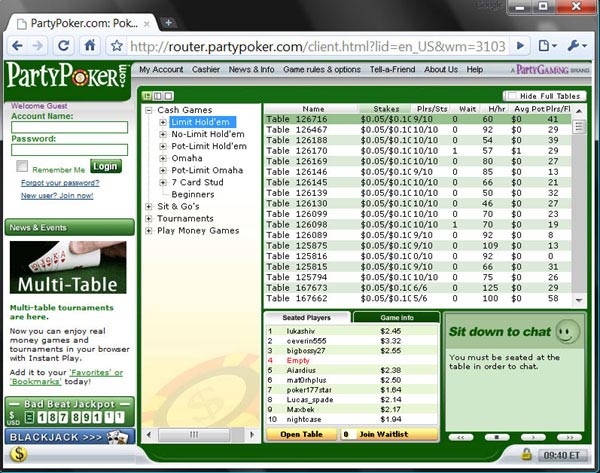Click the Go arrow beside address bar

[x=520, y=46]
